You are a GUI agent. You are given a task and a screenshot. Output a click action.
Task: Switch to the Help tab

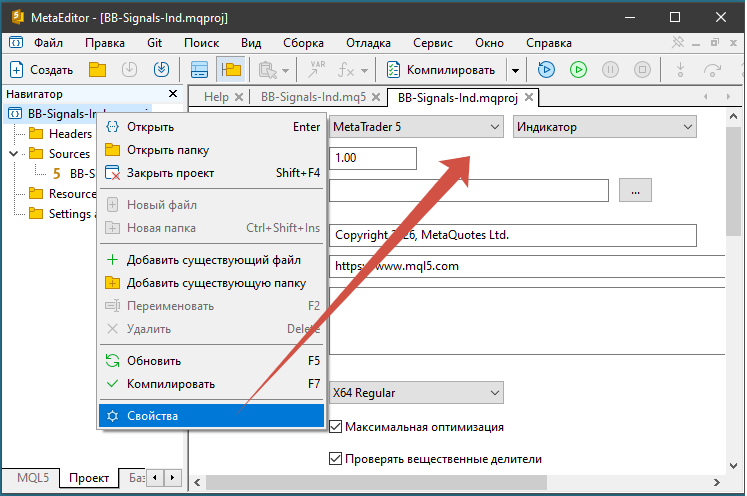216,97
